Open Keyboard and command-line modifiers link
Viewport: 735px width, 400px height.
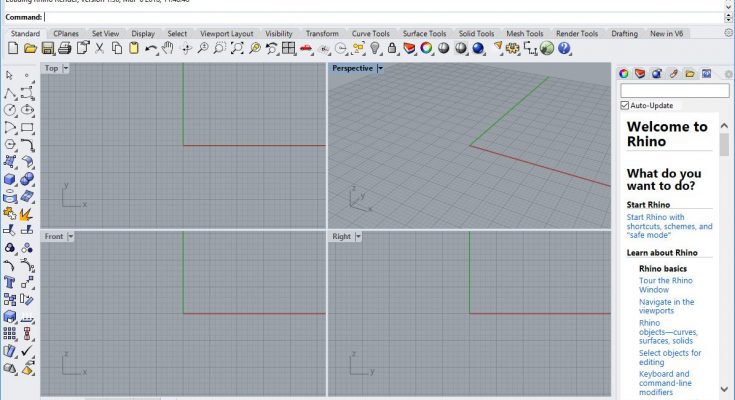pos(665,383)
